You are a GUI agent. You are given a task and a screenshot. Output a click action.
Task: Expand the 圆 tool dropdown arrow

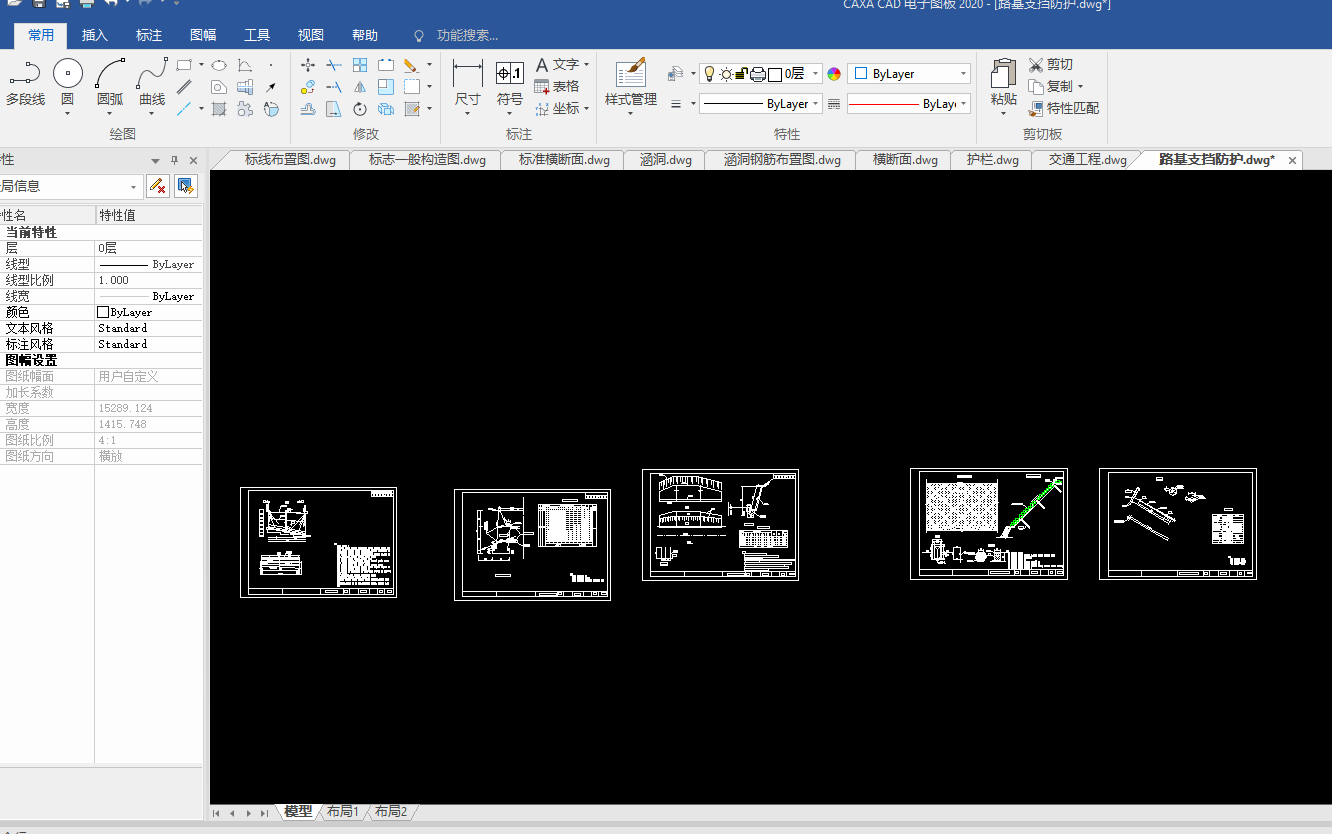[67, 113]
